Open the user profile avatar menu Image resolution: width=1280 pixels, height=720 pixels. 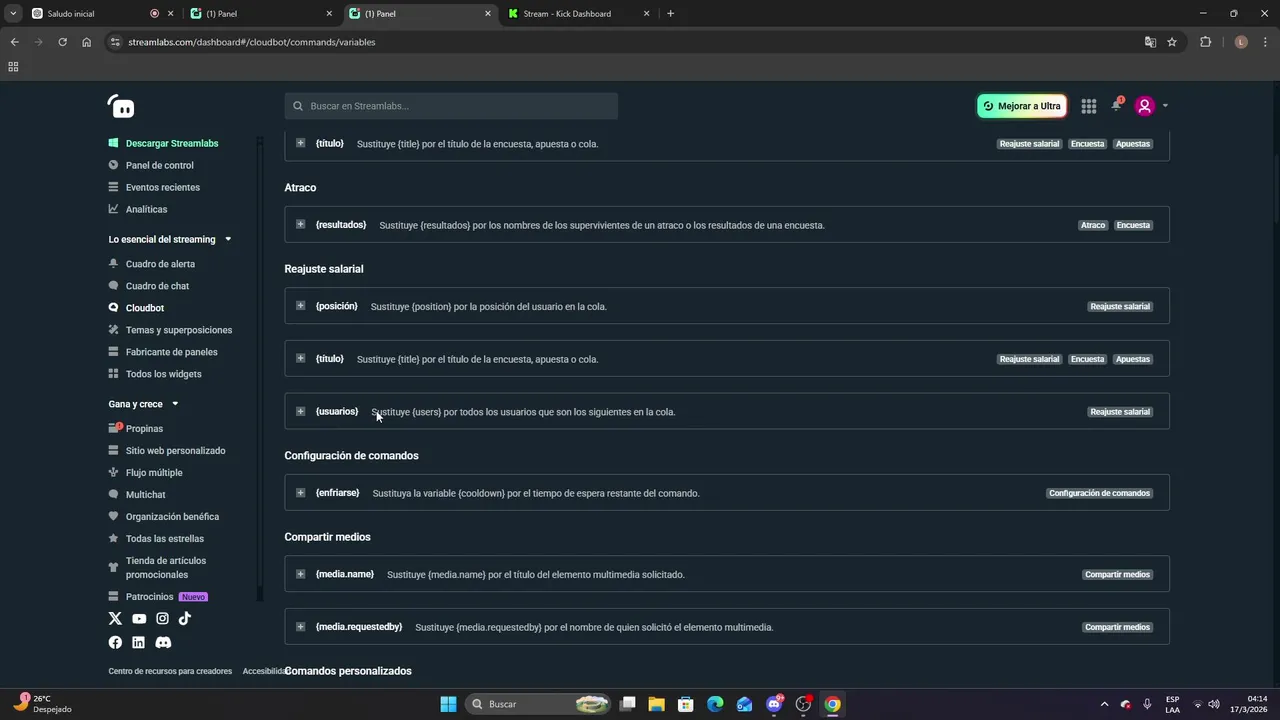click(x=1145, y=106)
